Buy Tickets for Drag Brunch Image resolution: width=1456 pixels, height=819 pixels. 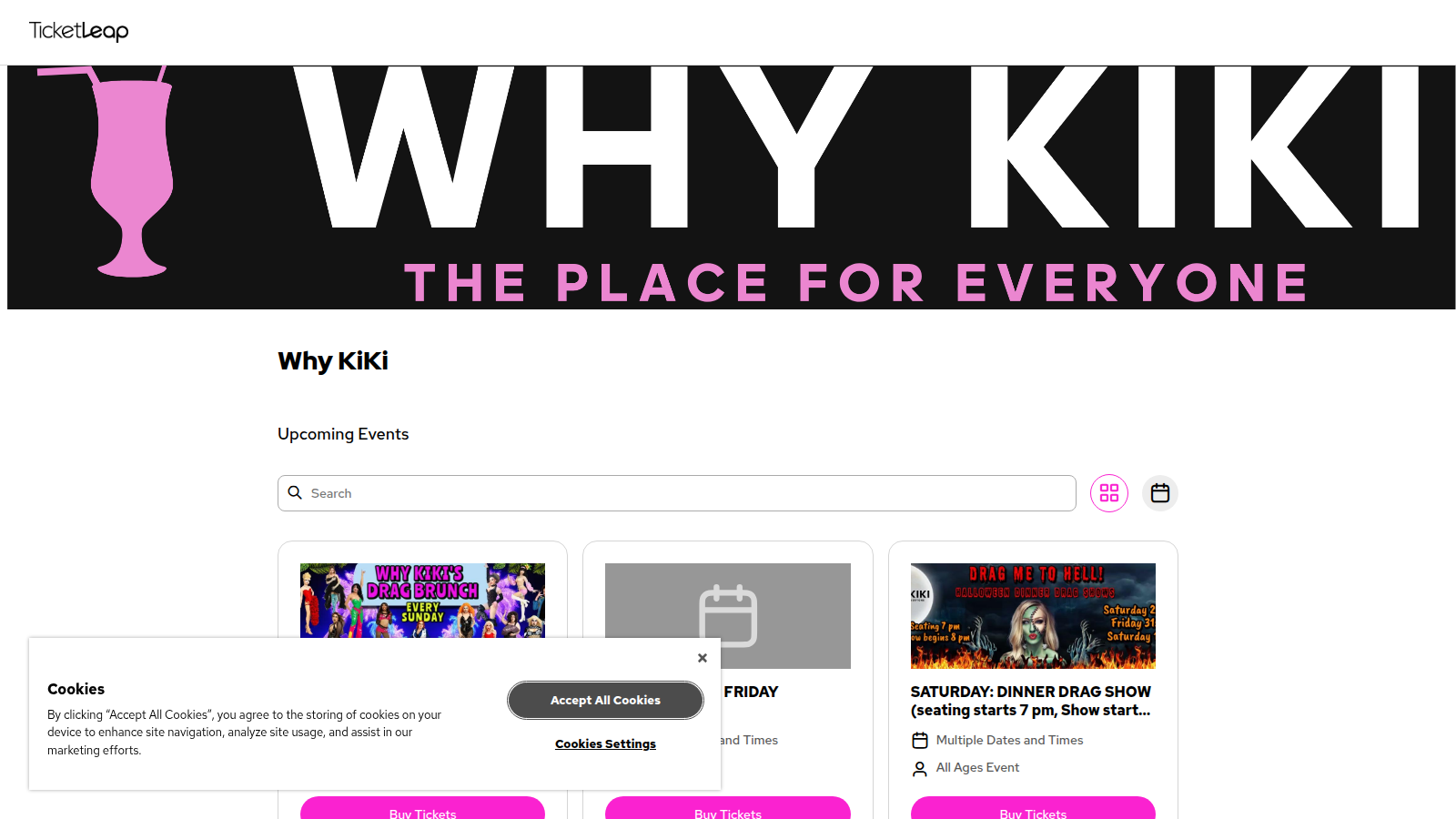tap(422, 808)
